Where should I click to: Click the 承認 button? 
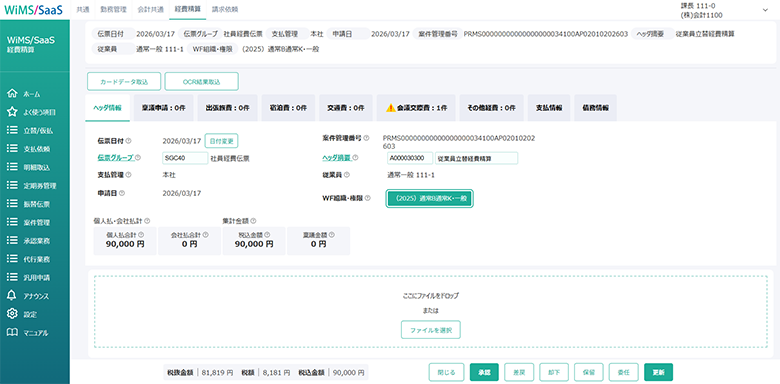pyautogui.click(x=484, y=372)
